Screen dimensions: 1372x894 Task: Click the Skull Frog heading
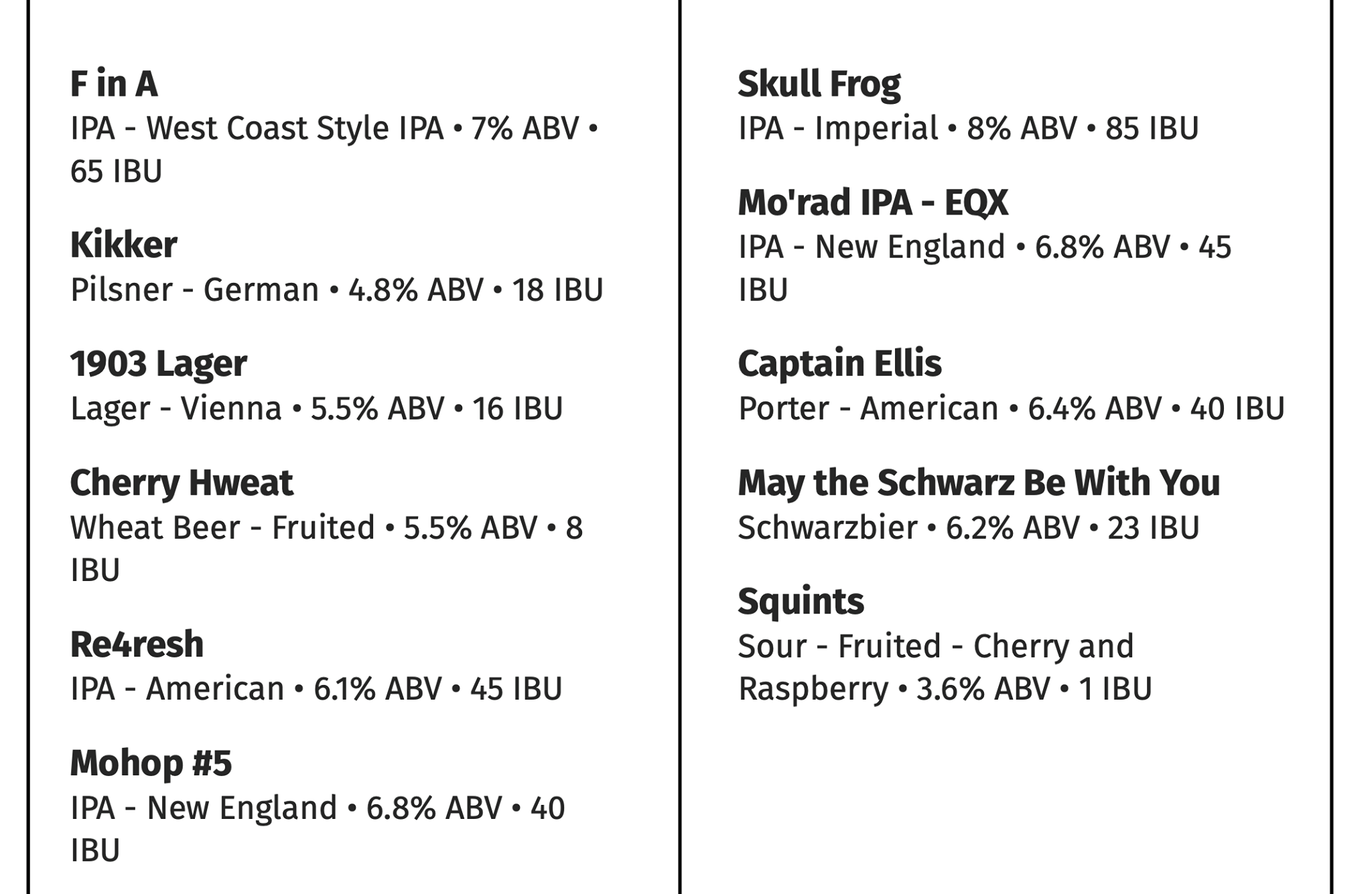coord(819,84)
